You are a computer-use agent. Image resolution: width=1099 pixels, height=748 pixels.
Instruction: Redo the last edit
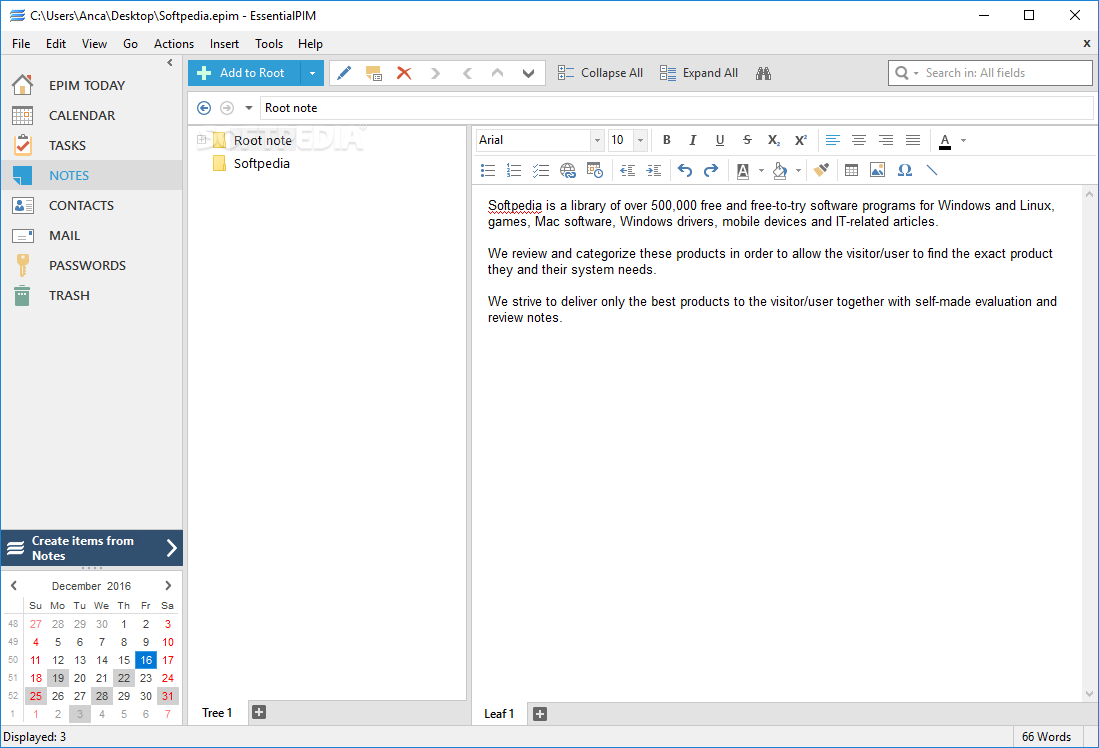coord(711,170)
